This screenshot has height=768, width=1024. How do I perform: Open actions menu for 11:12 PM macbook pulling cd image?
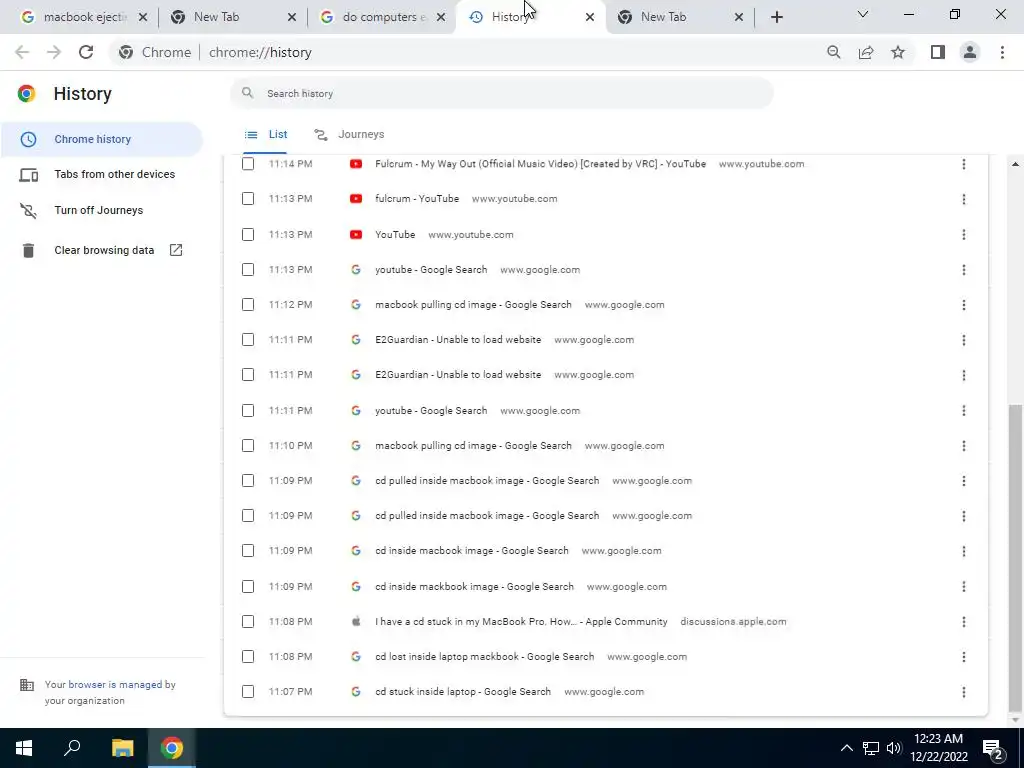point(964,305)
